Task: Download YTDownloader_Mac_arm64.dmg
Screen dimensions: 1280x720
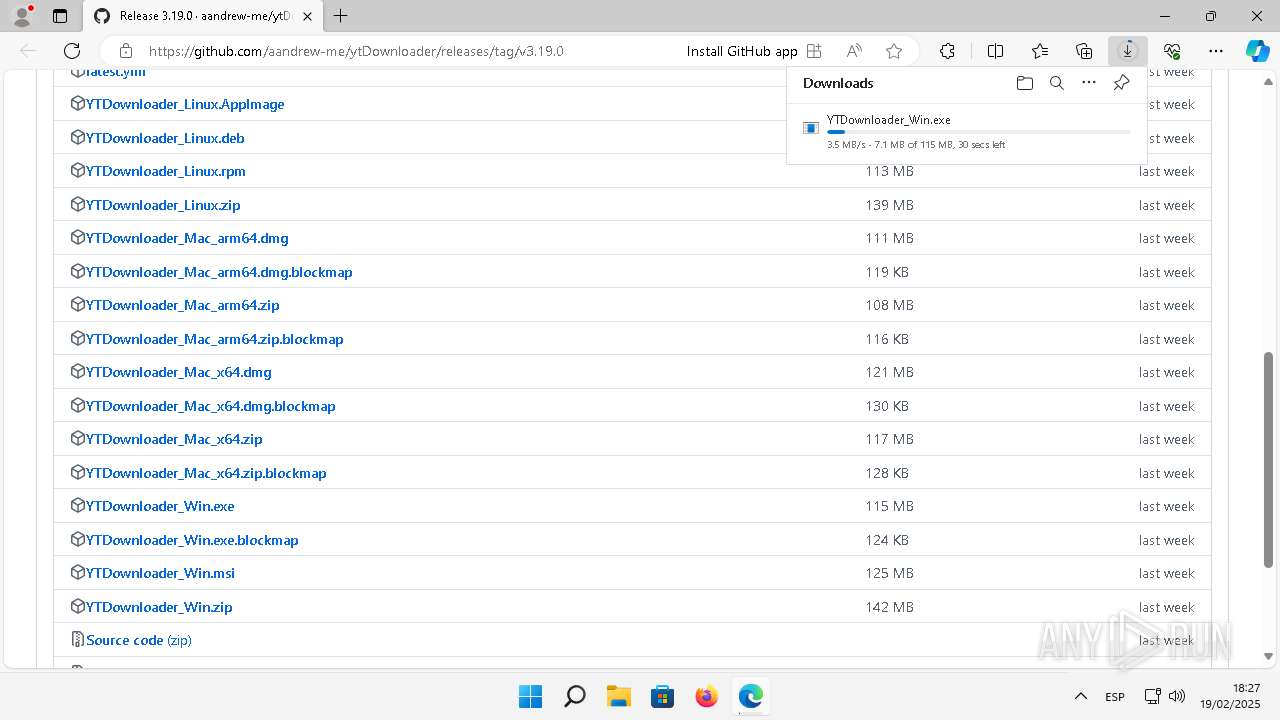Action: click(187, 238)
